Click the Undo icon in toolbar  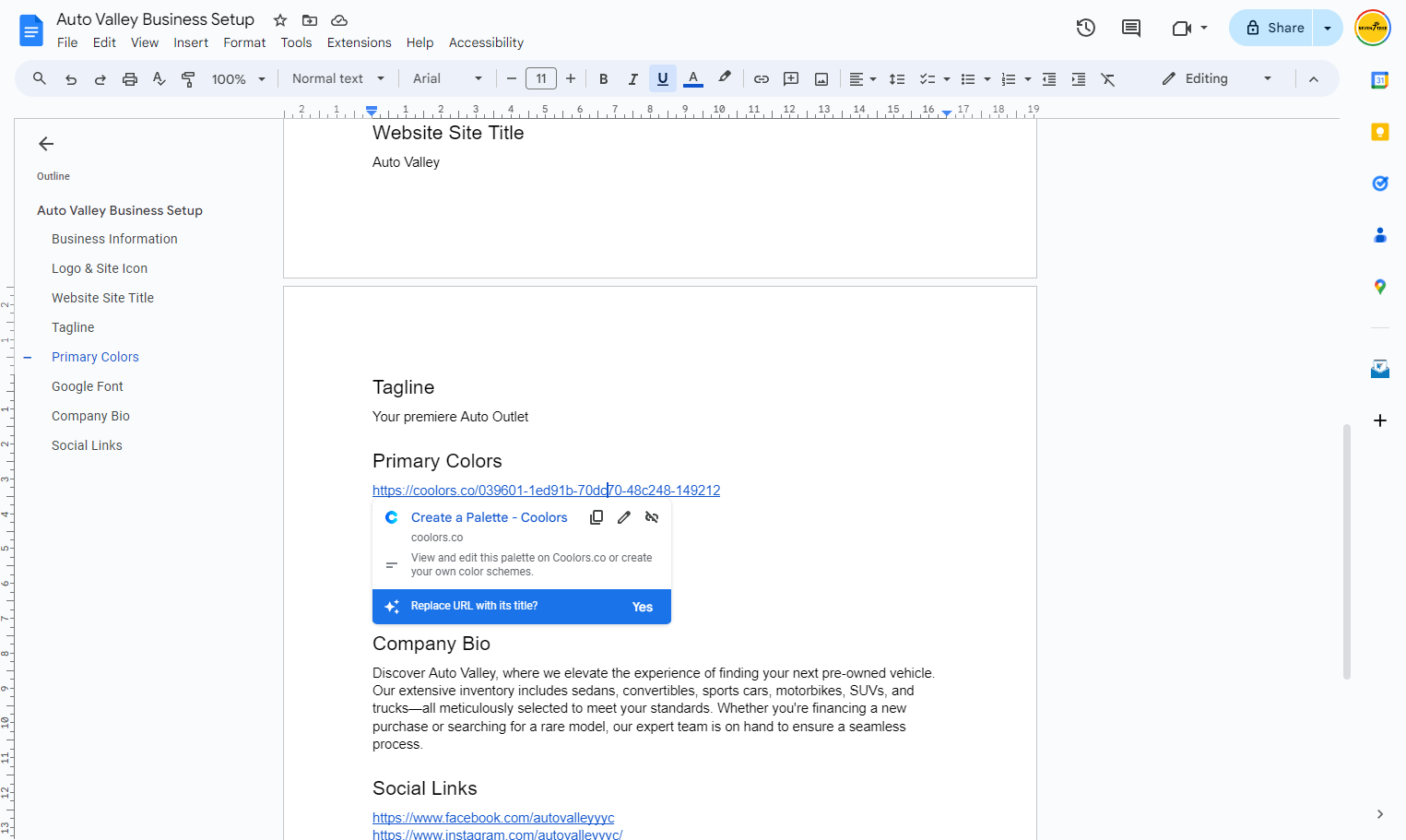pyautogui.click(x=71, y=79)
